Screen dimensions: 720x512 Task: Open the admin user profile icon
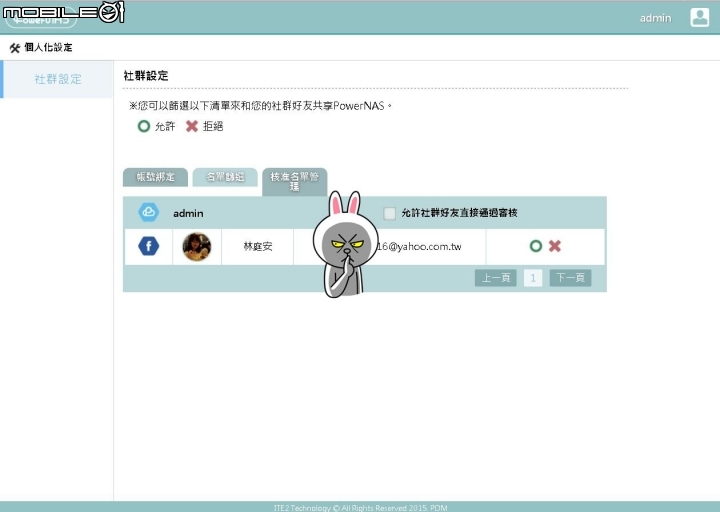699,17
